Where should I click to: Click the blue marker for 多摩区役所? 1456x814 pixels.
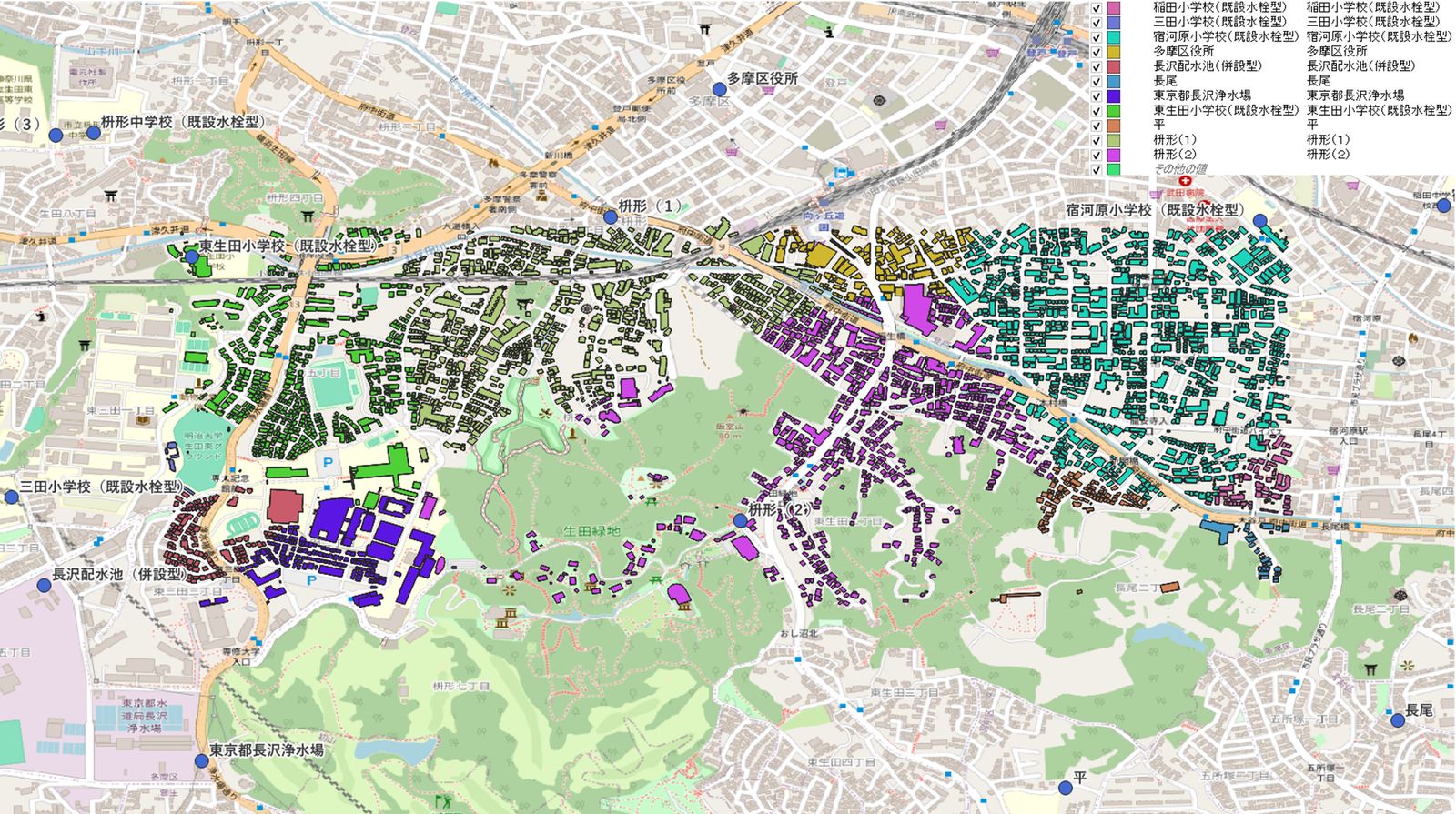coord(719,88)
